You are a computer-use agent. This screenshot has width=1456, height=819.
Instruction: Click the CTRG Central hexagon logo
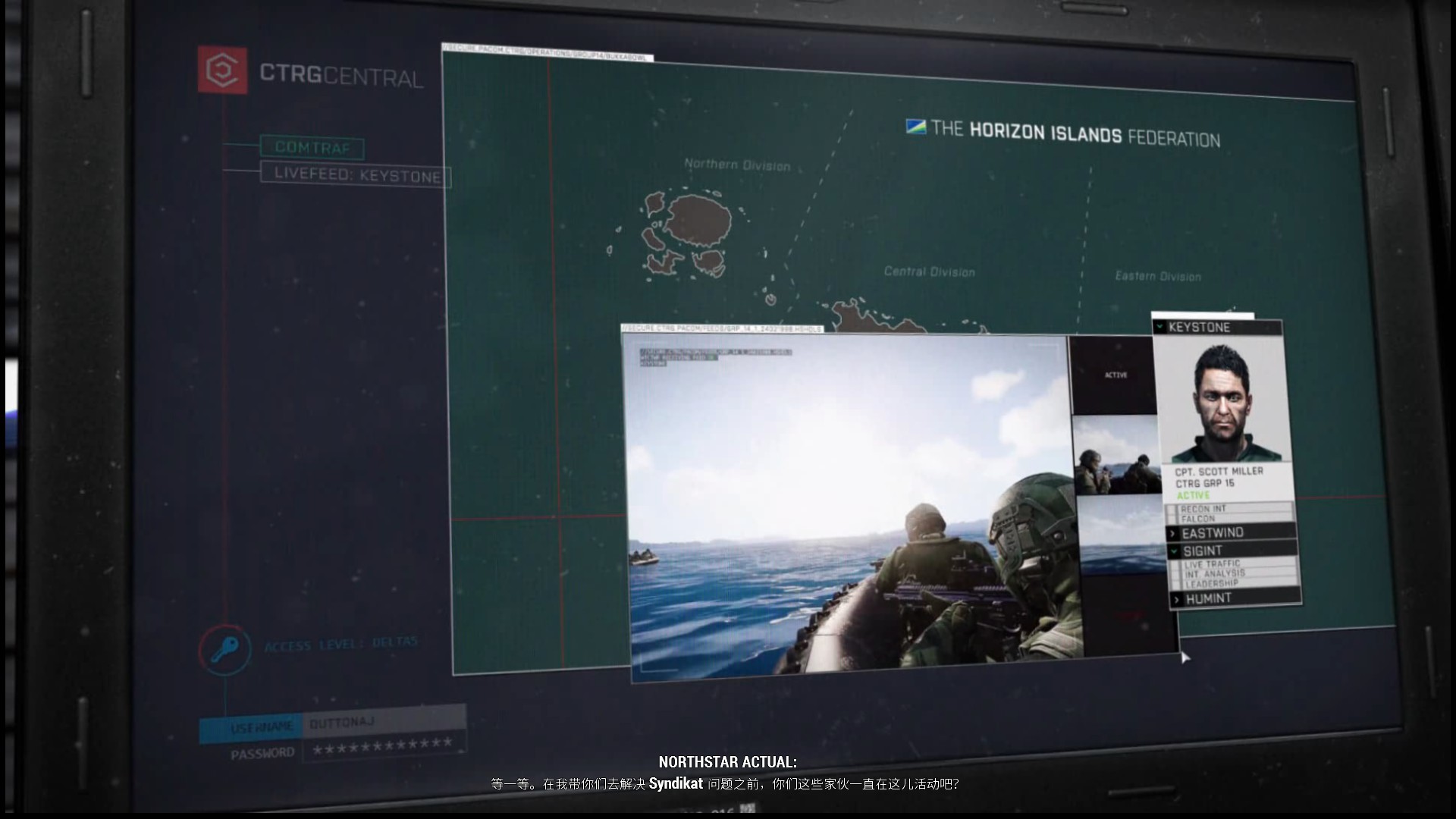pyautogui.click(x=222, y=70)
